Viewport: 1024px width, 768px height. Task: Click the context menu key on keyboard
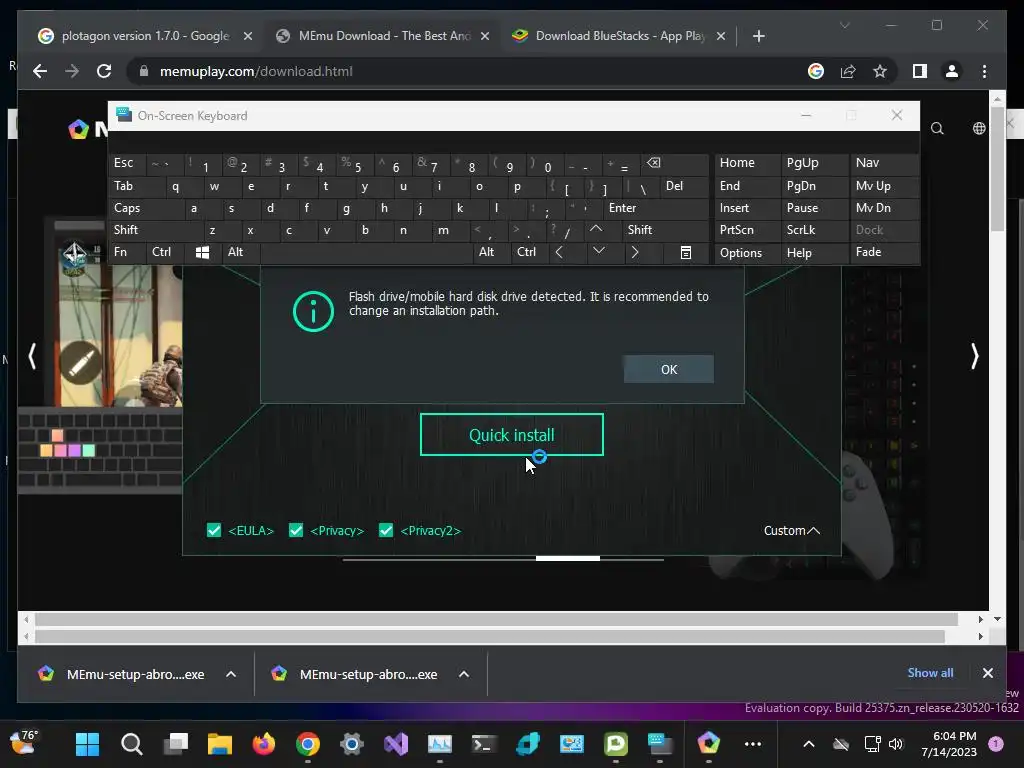686,252
